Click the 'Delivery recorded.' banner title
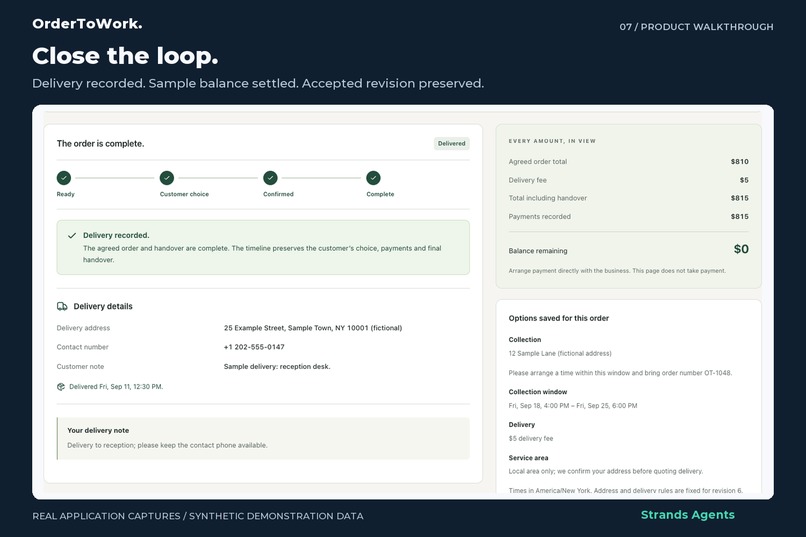 [116, 235]
